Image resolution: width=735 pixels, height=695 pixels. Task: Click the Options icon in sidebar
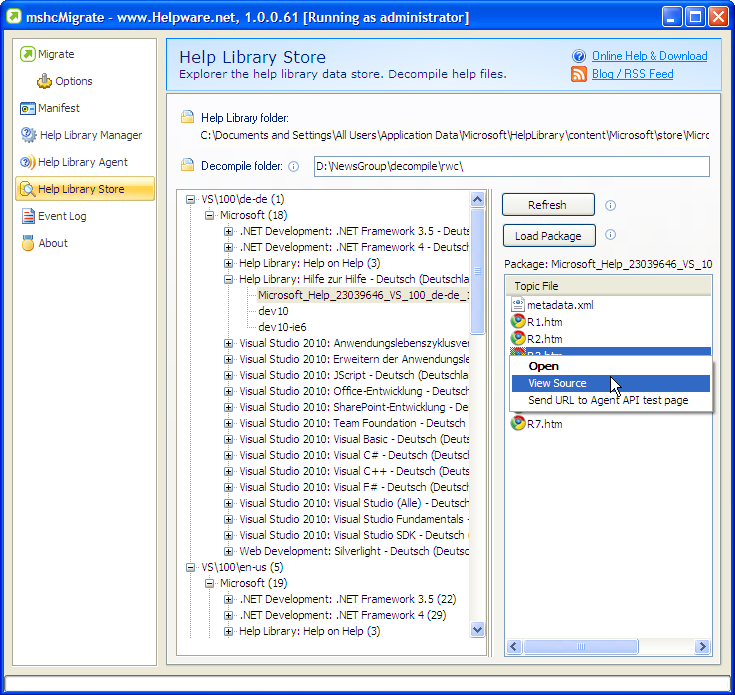(x=45, y=81)
